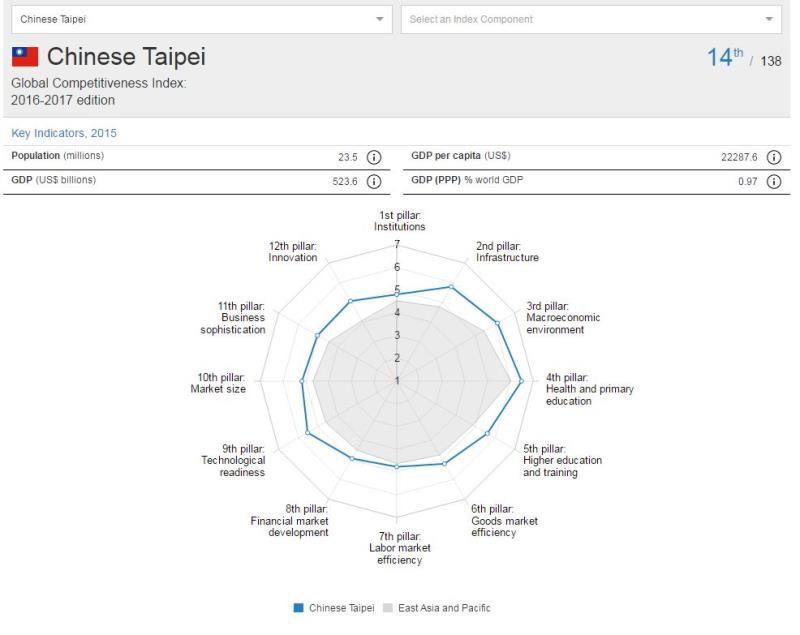Toggle East Asia and Pacific legend series
The image size is (800, 635).
pyautogui.click(x=443, y=608)
